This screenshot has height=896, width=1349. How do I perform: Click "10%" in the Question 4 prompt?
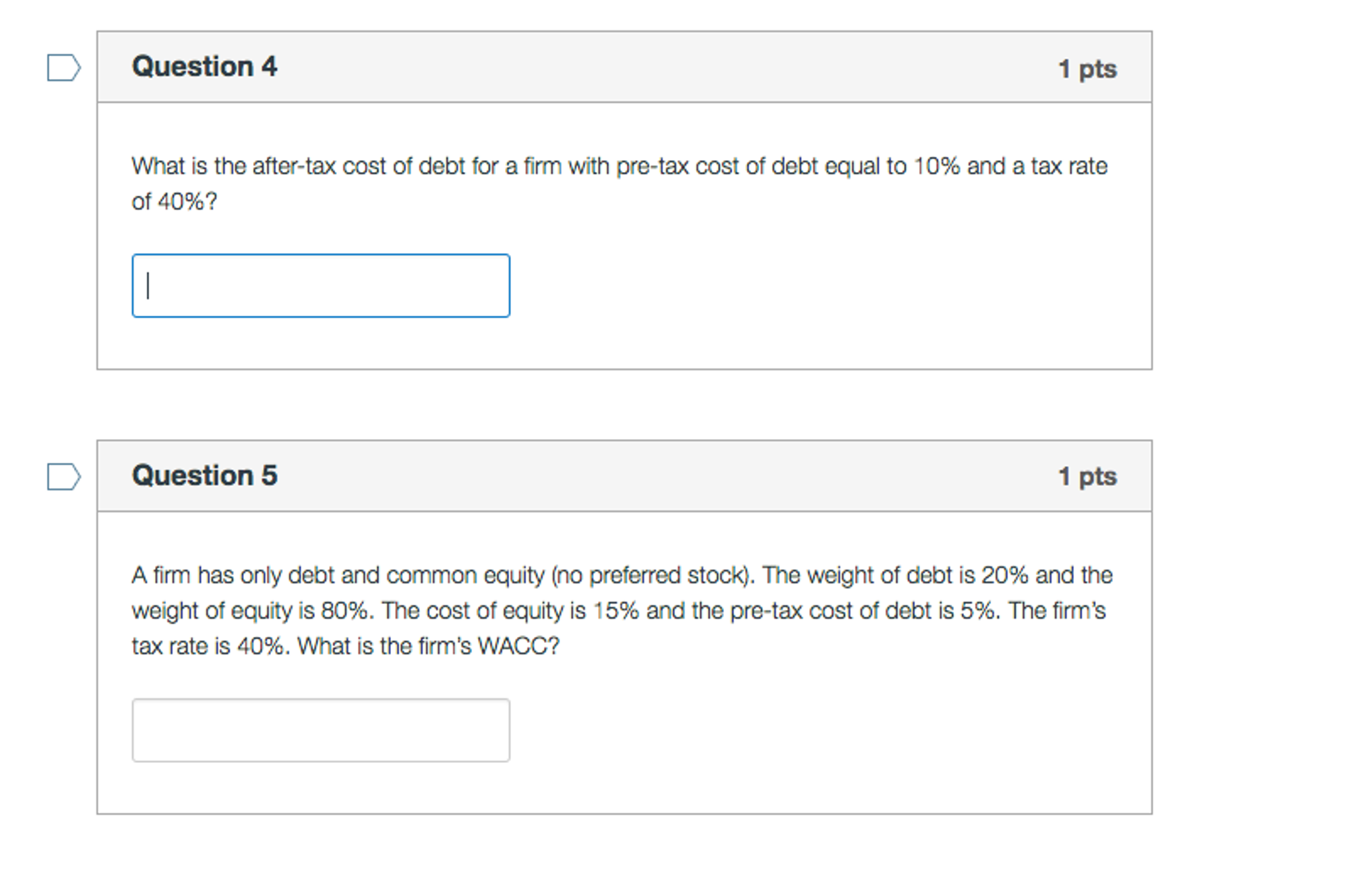point(936,166)
